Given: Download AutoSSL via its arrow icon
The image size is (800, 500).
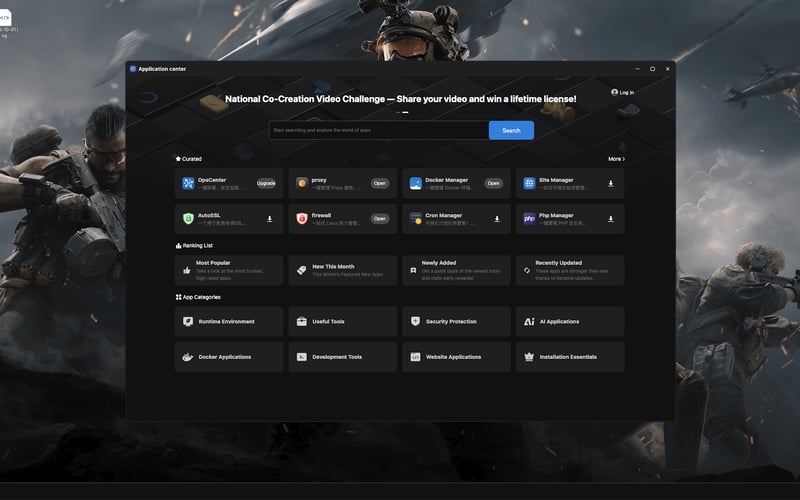Looking at the screenshot, I should (270, 219).
